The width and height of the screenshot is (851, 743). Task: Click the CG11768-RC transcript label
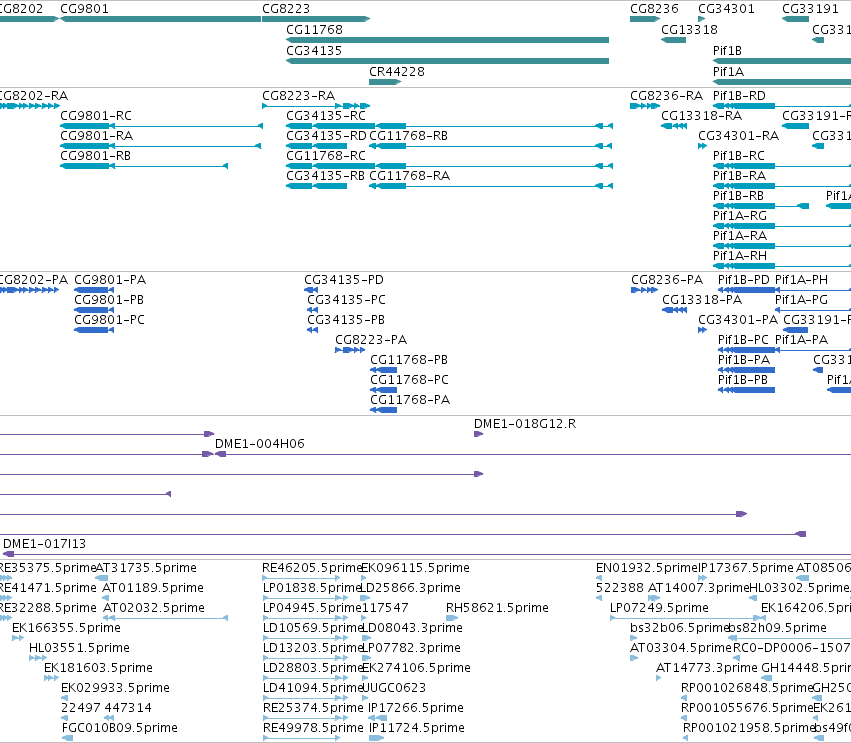pyautogui.click(x=326, y=156)
